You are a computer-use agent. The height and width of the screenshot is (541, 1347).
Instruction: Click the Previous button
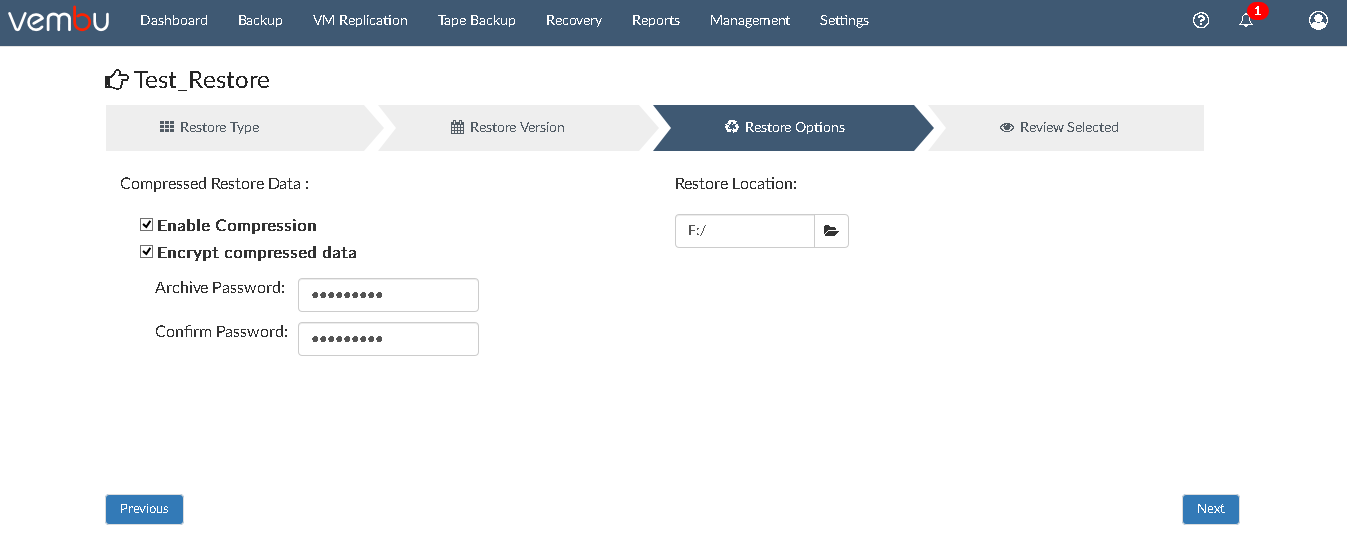[x=144, y=509]
